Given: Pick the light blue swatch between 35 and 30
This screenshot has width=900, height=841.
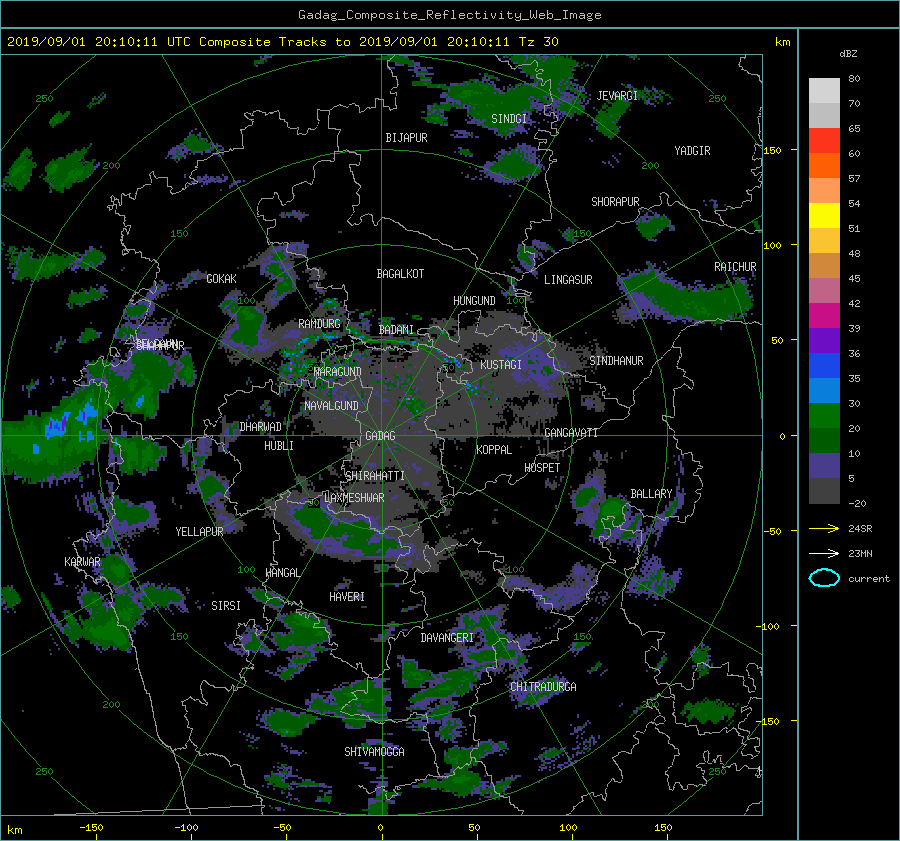Looking at the screenshot, I should [824, 391].
